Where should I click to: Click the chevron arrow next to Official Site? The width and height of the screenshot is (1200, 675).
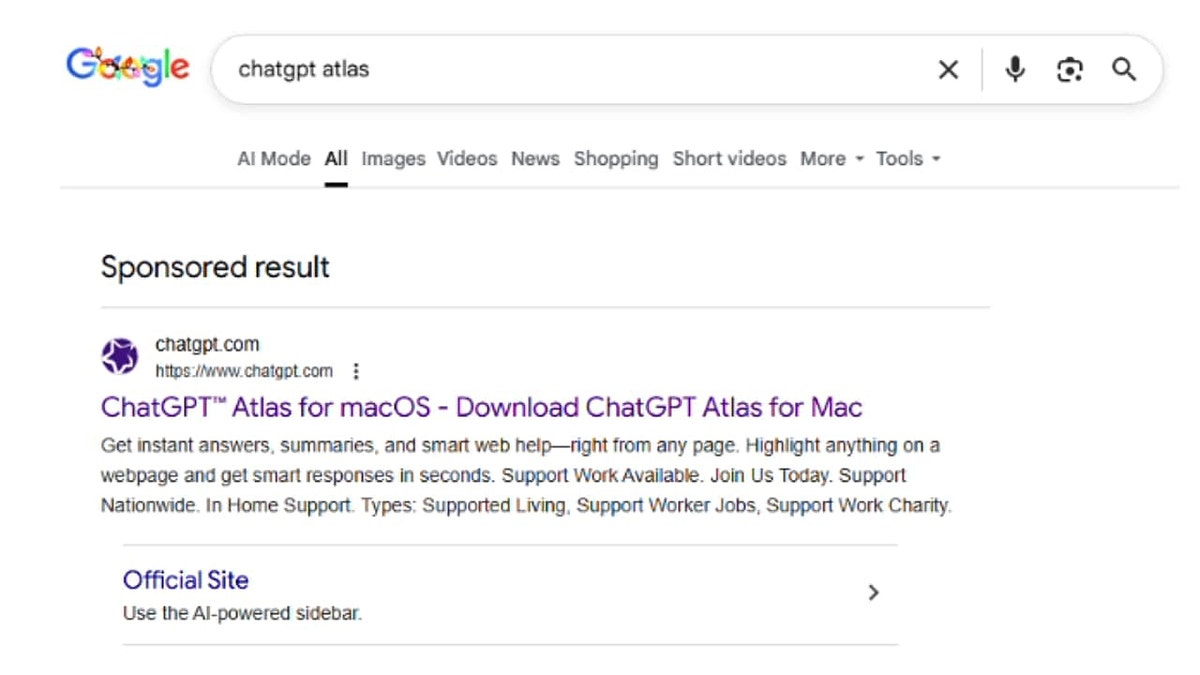pyautogui.click(x=874, y=593)
